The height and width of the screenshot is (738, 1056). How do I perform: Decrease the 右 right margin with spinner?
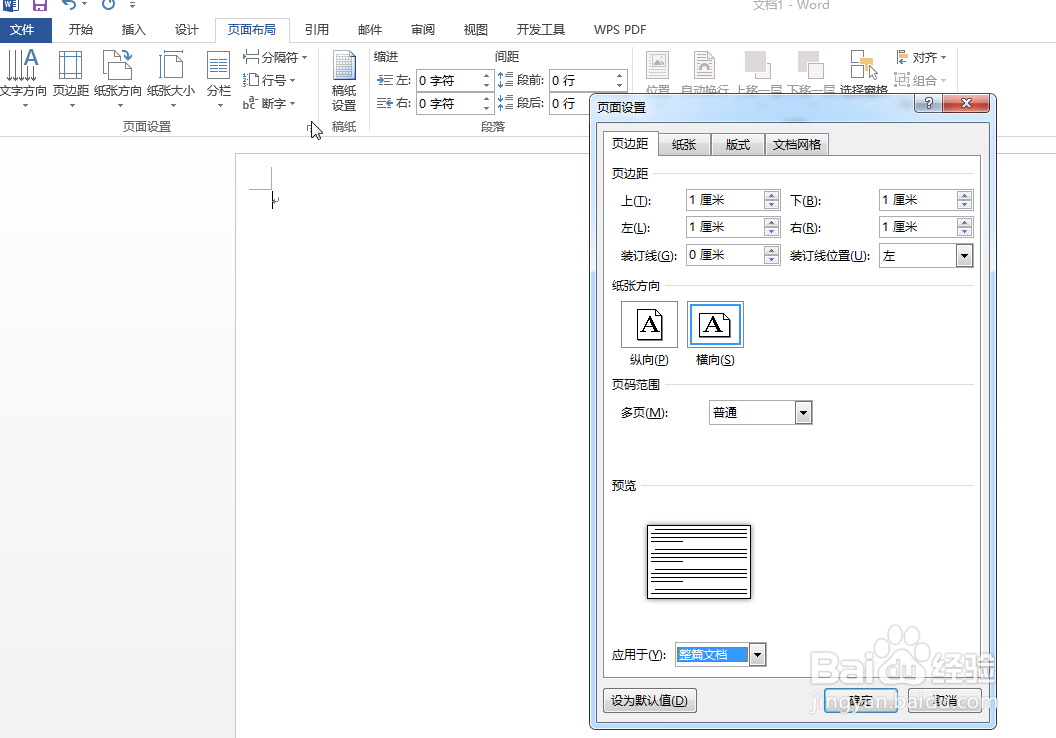[x=964, y=232]
